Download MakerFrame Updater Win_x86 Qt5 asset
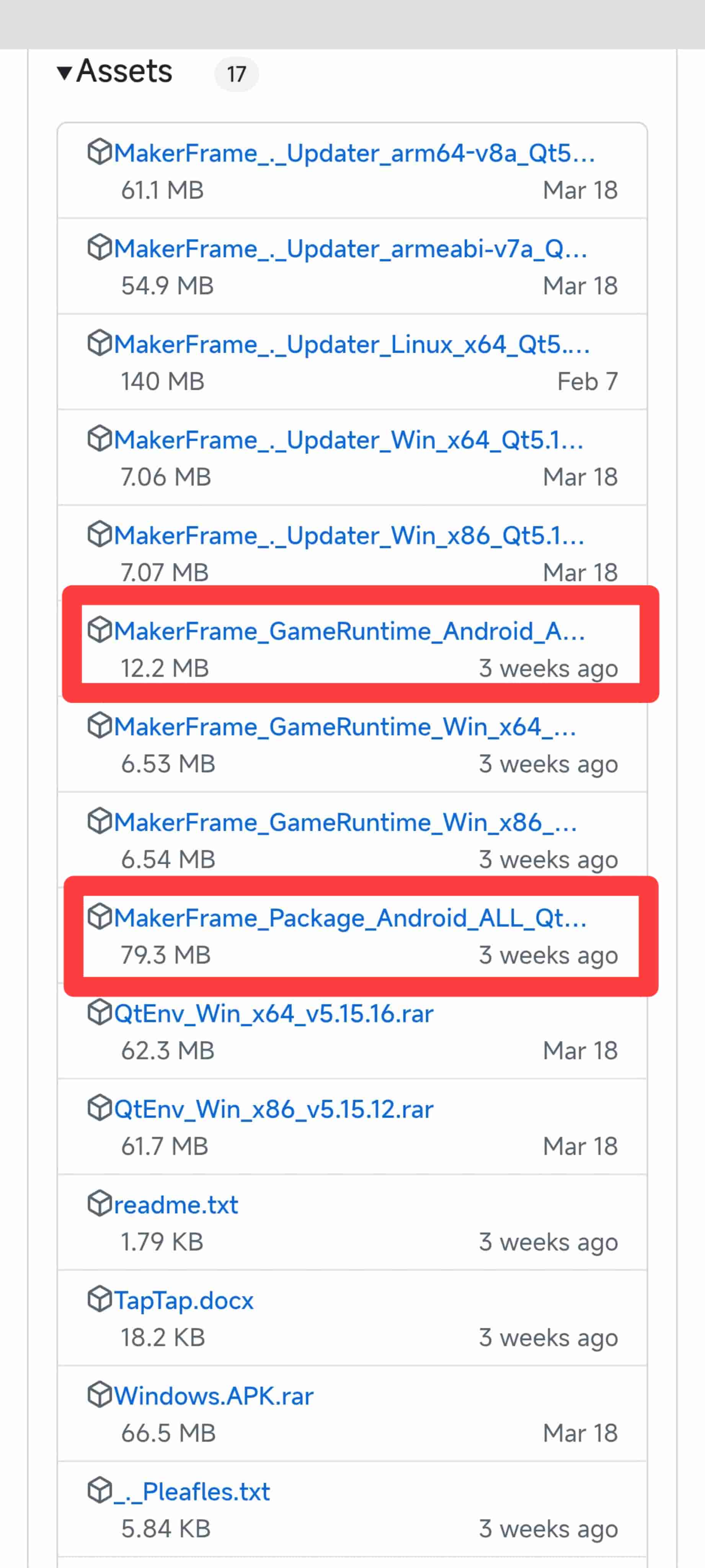Viewport: 705px width, 1568px height. tap(349, 535)
